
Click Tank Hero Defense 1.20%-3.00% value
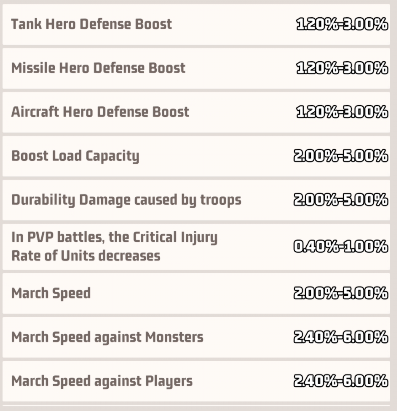tap(342, 24)
